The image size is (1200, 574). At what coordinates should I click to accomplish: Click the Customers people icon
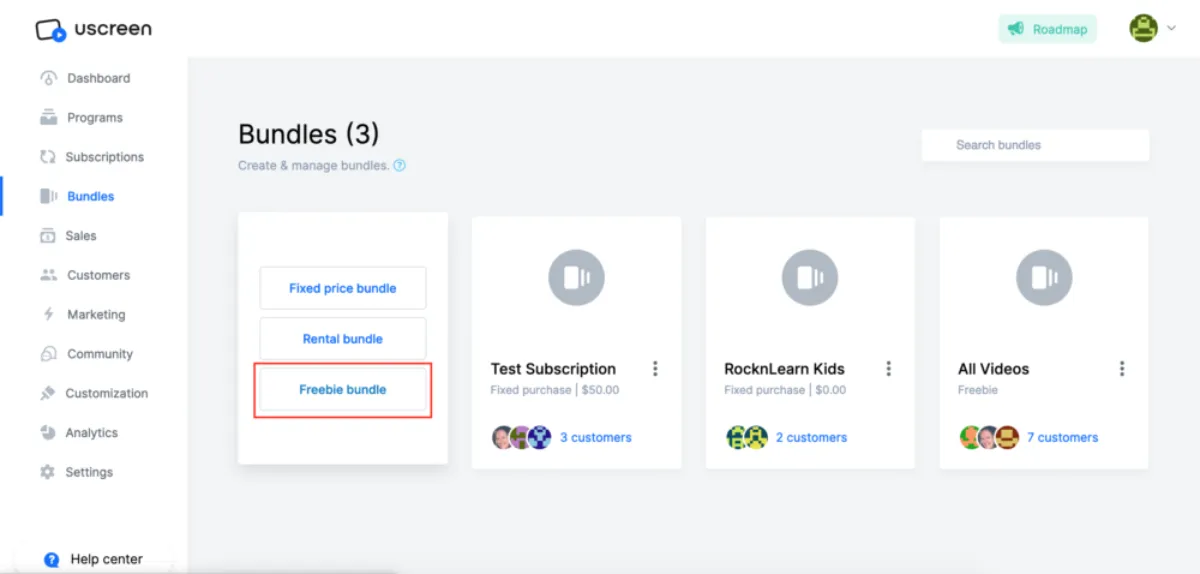48,275
